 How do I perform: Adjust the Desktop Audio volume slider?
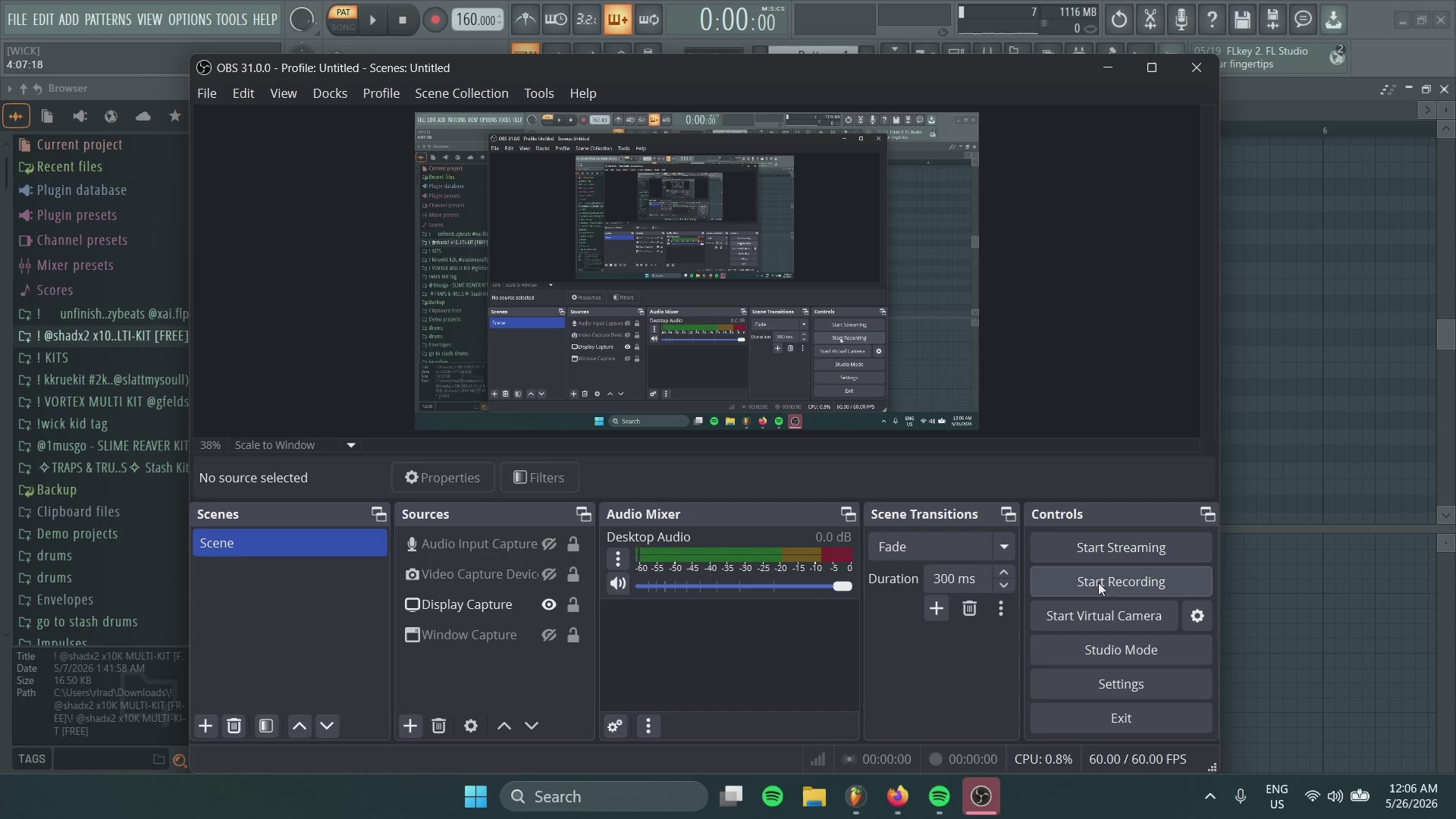pyautogui.click(x=744, y=587)
